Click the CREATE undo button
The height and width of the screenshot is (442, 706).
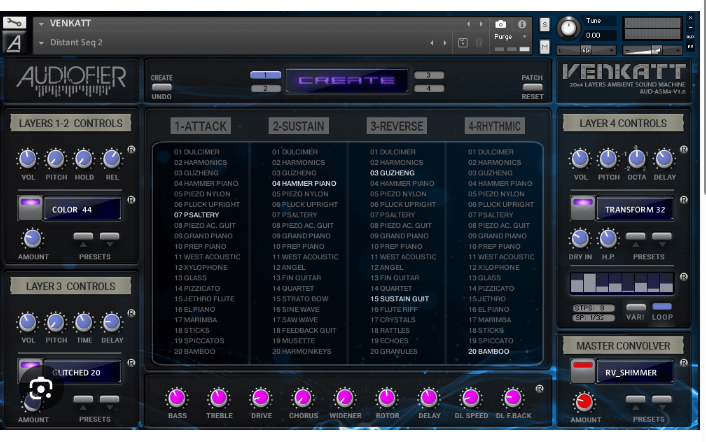[161, 87]
